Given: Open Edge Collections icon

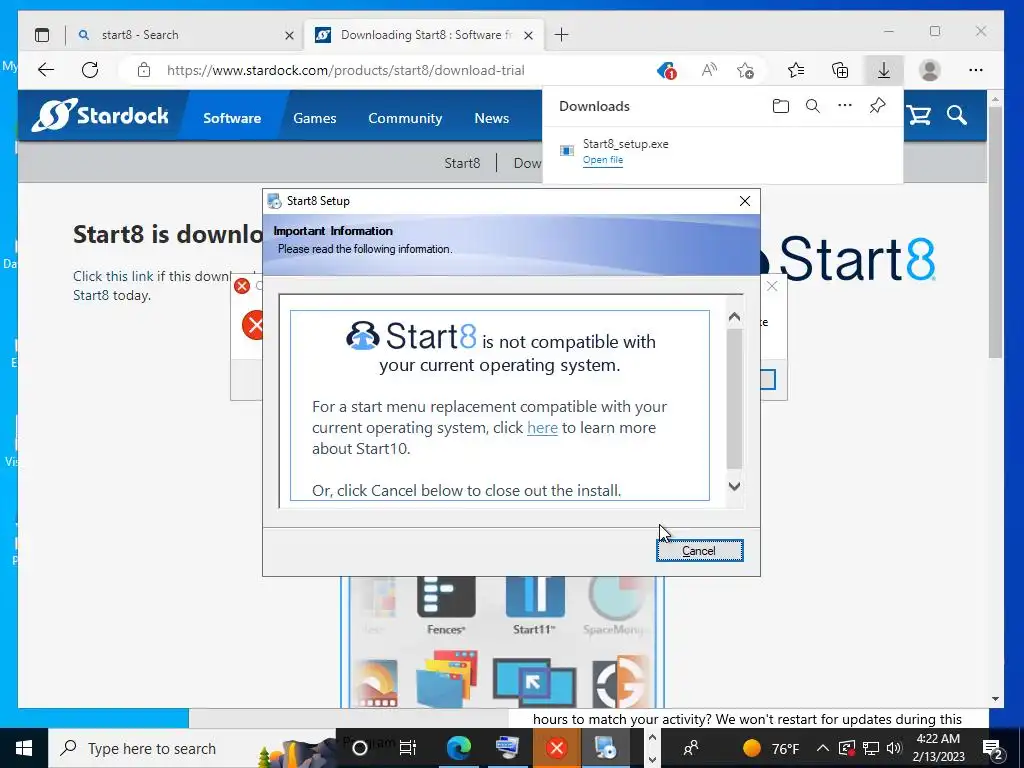Looking at the screenshot, I should 840,70.
